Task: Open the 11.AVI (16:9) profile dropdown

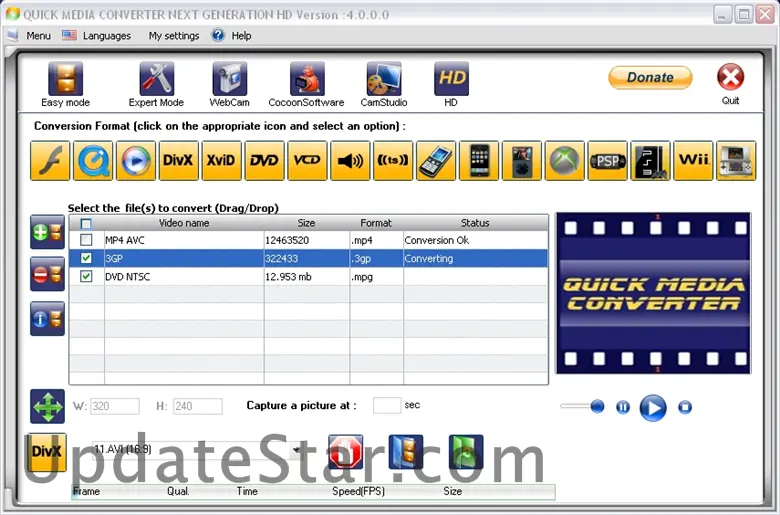Action: point(296,450)
